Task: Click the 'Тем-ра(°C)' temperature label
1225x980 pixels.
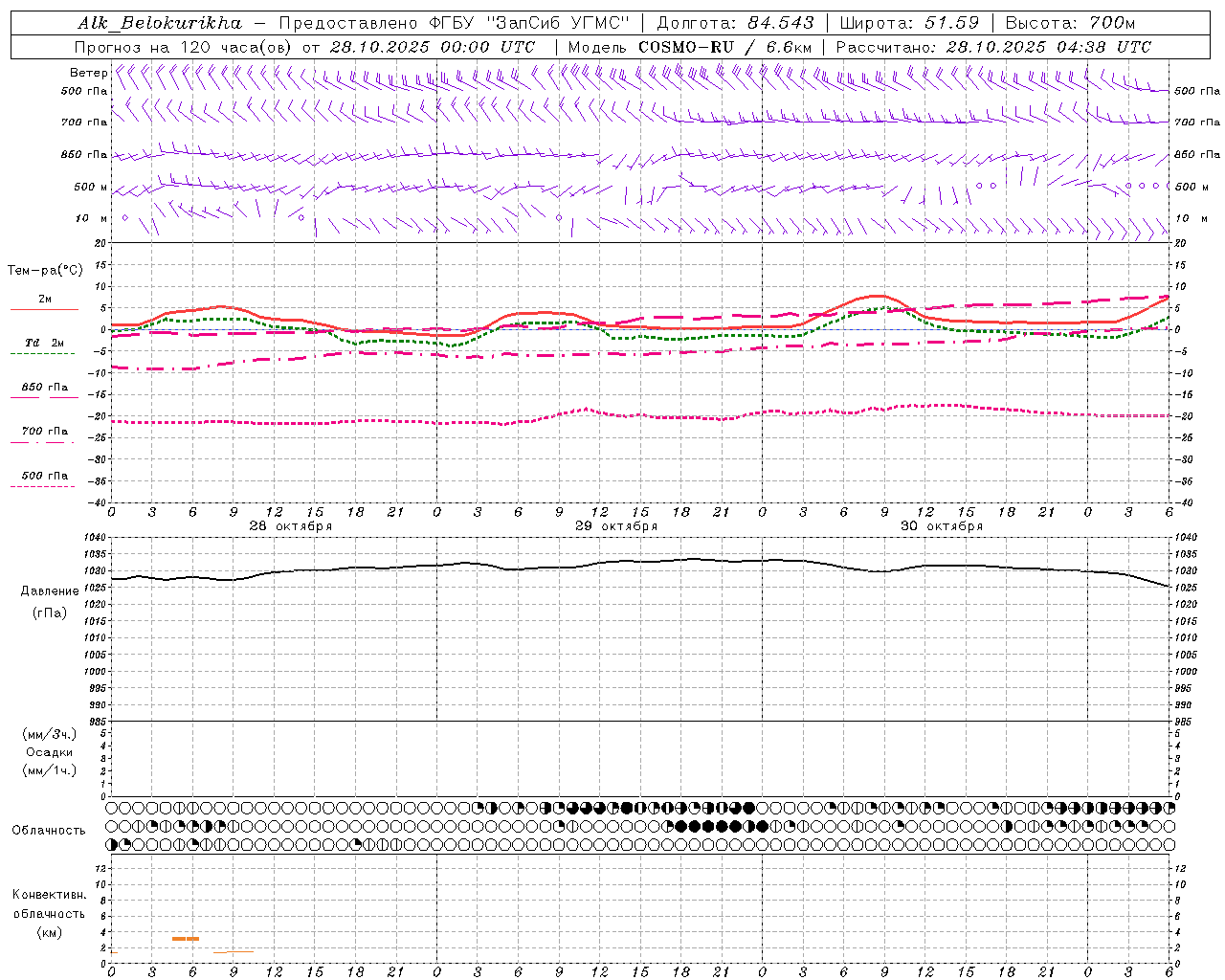Action: 45,271
